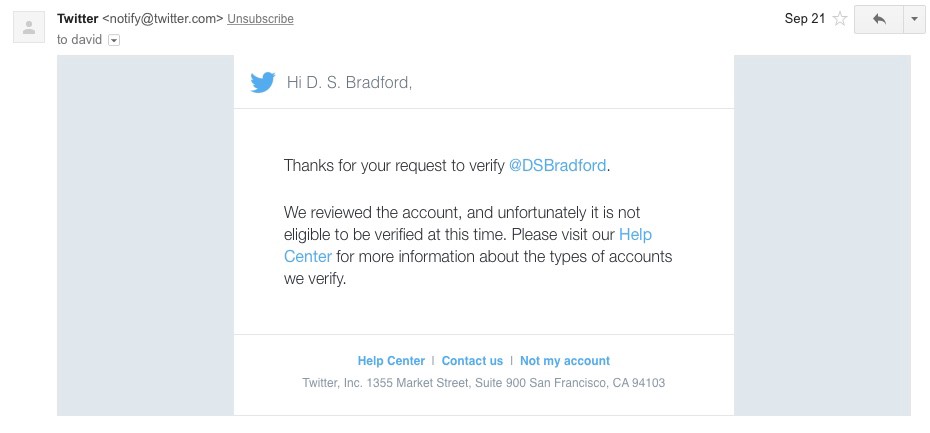
Task: Click the Twitter bird logo
Action: point(263,82)
